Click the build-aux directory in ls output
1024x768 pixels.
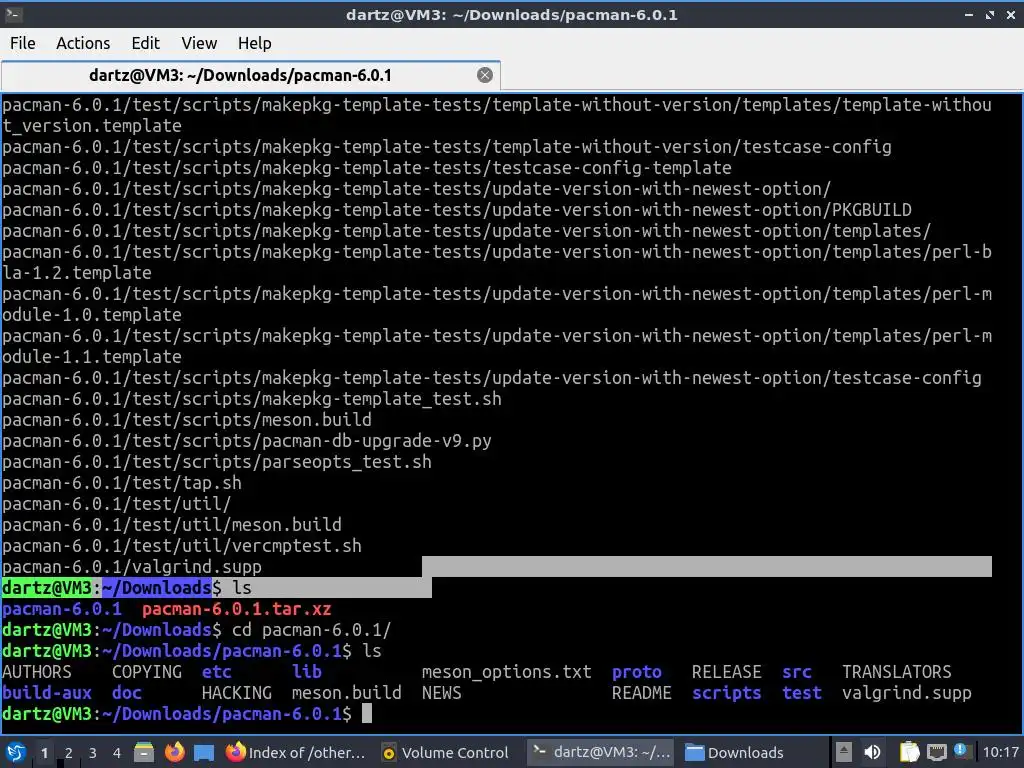coord(47,693)
